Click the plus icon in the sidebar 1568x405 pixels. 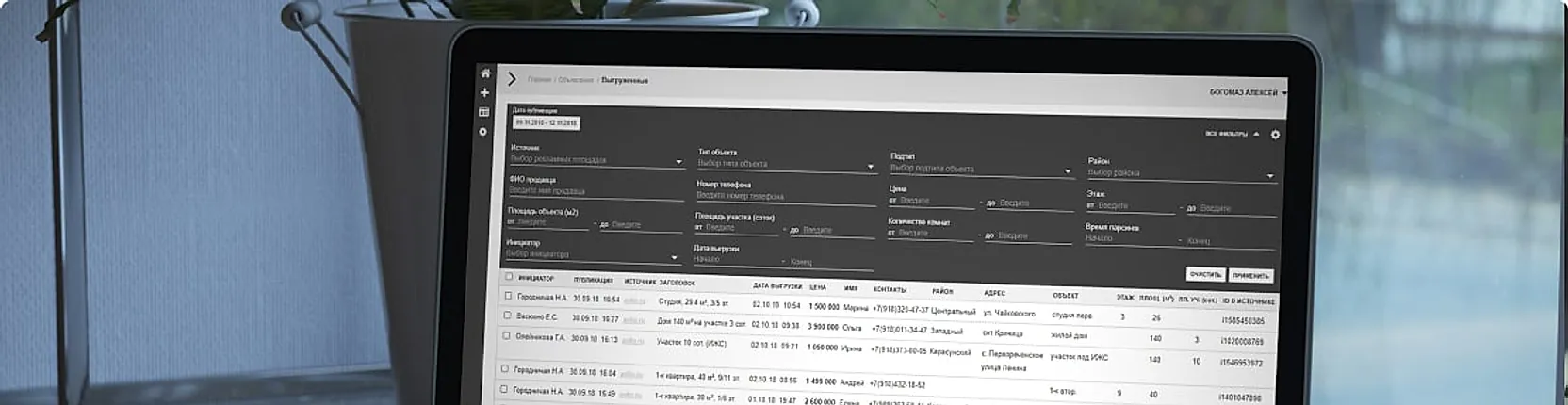point(484,92)
